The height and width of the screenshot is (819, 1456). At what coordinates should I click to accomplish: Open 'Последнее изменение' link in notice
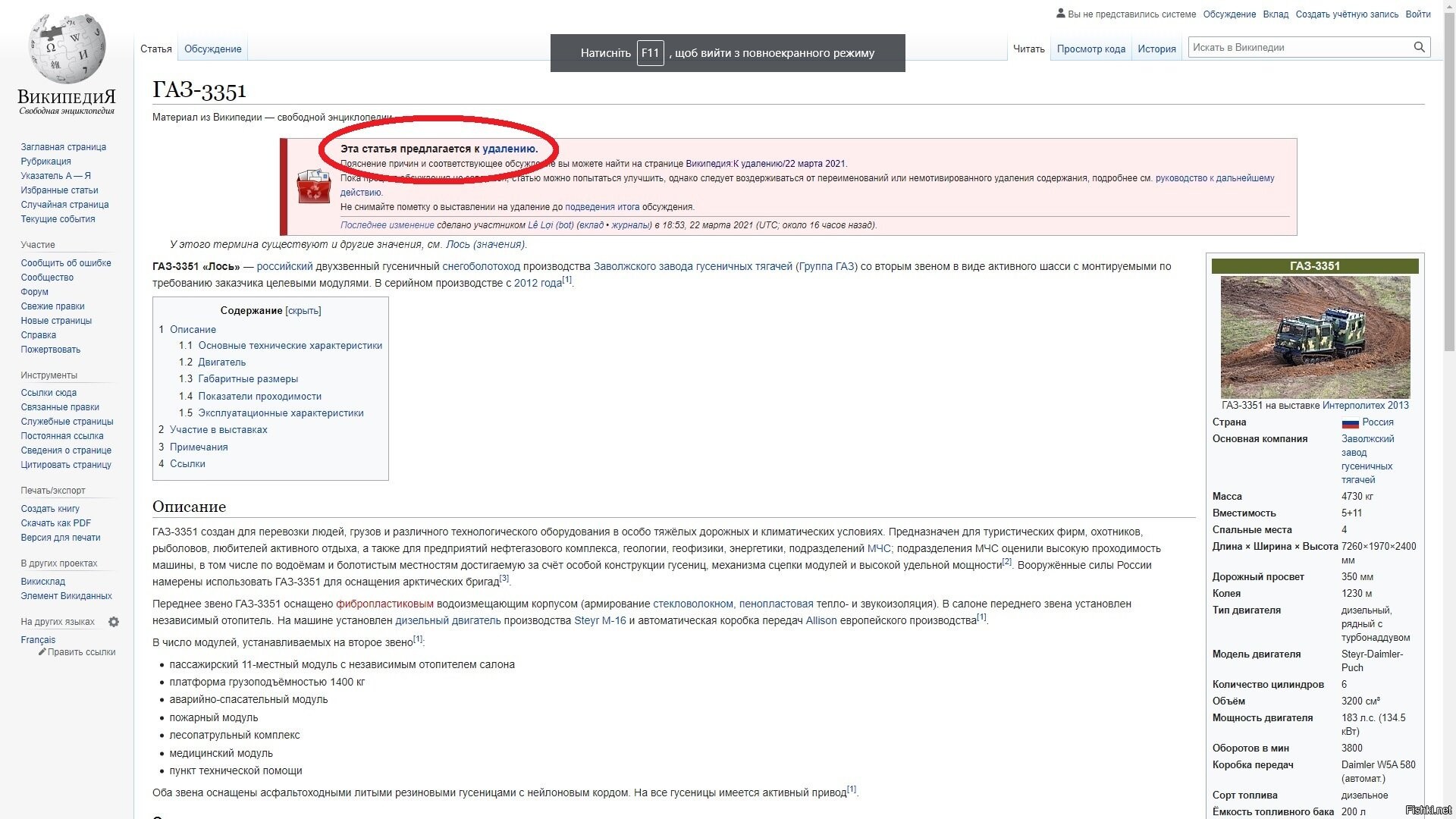pyautogui.click(x=388, y=225)
